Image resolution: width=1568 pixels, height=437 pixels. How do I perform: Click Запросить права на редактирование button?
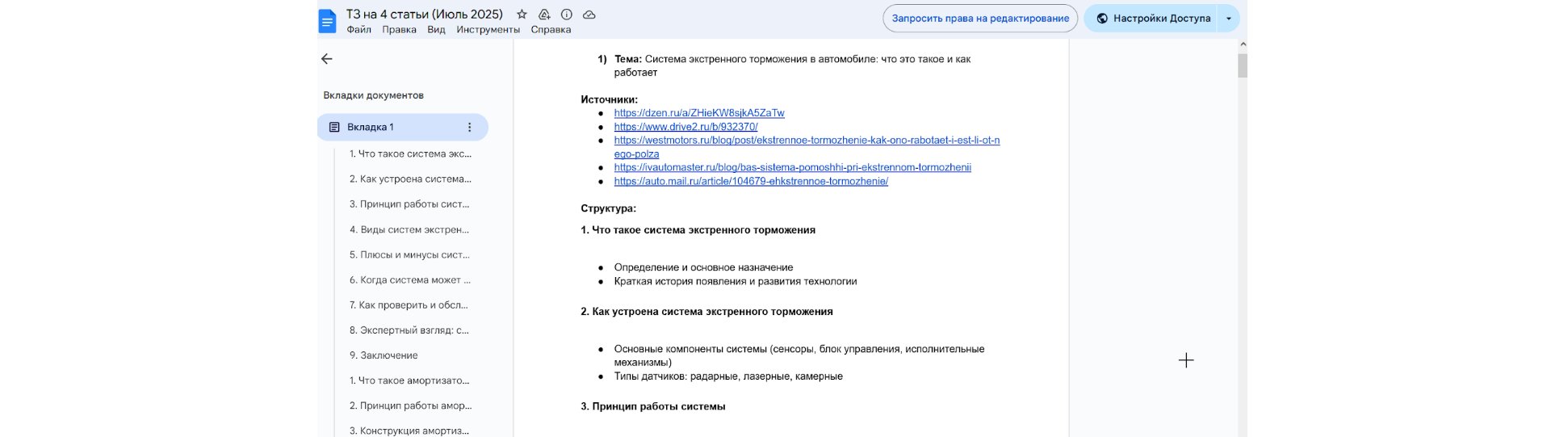click(x=980, y=19)
